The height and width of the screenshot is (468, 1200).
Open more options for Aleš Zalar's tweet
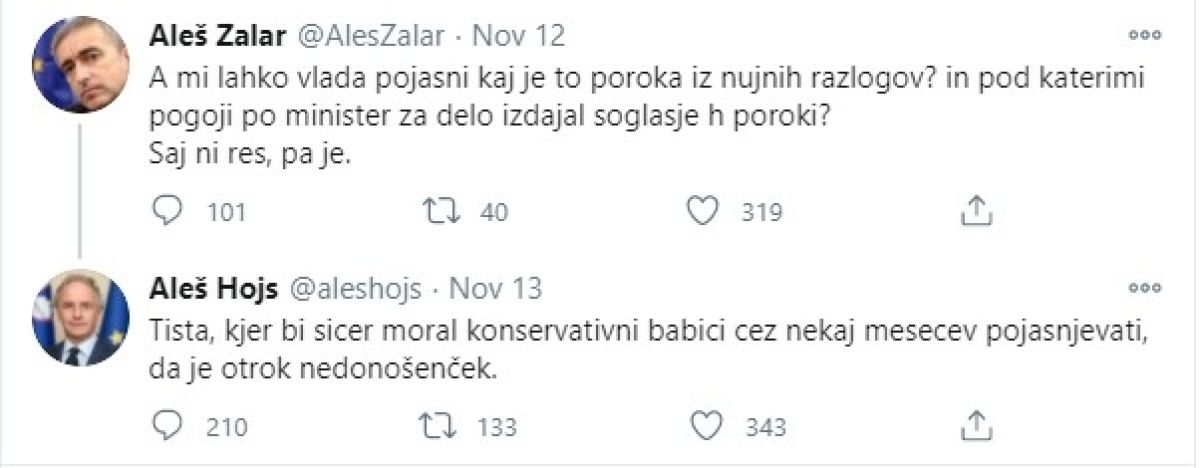pyautogui.click(x=1143, y=35)
